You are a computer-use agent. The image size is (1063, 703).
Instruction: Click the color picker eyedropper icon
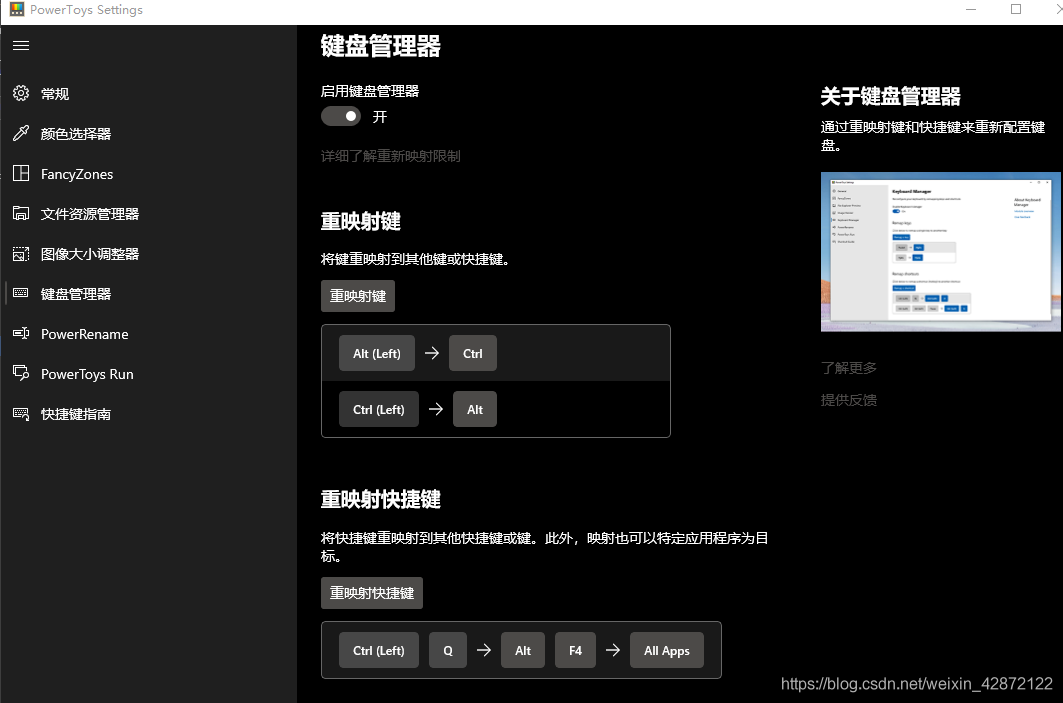pos(21,134)
